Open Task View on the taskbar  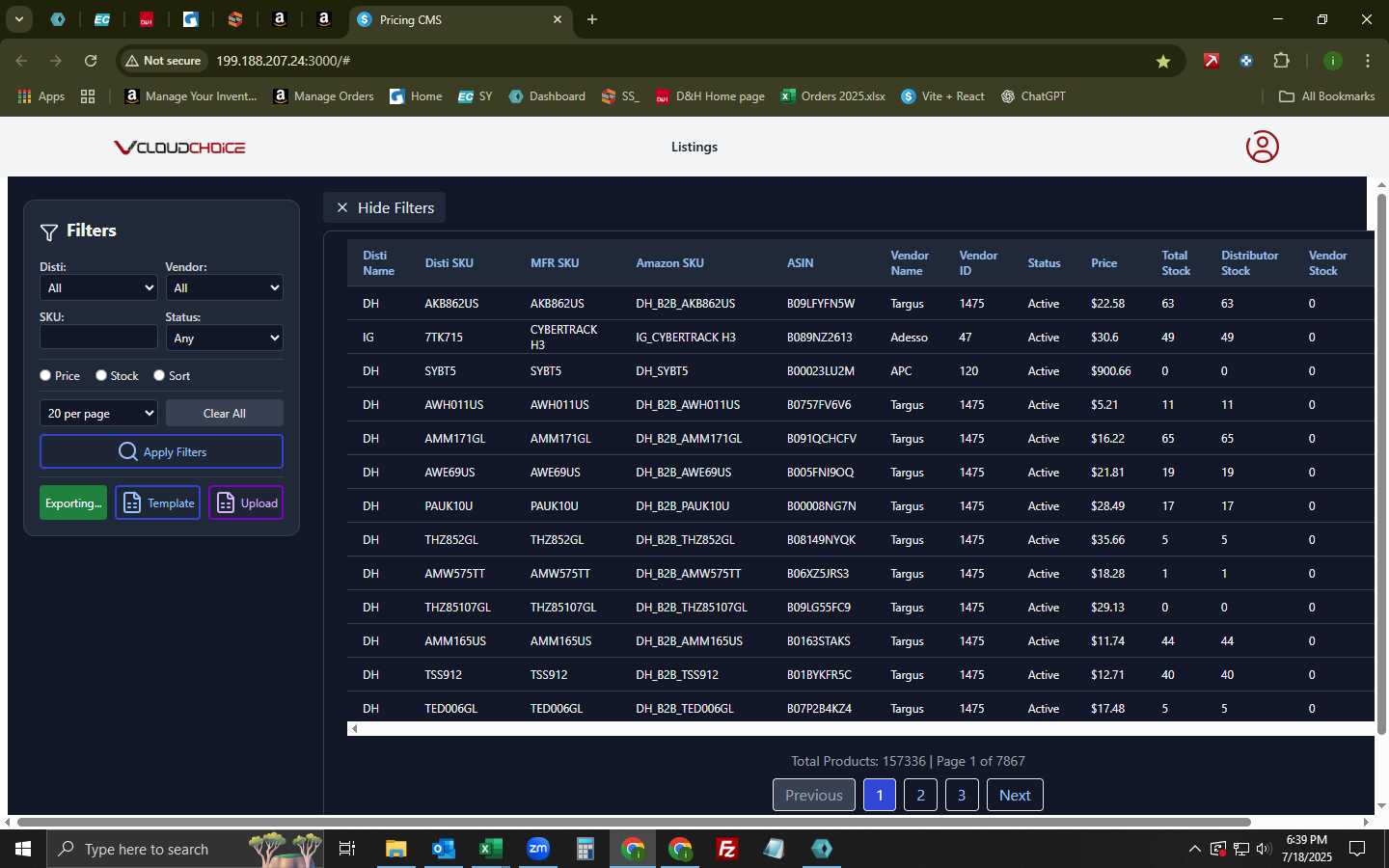pyautogui.click(x=347, y=849)
